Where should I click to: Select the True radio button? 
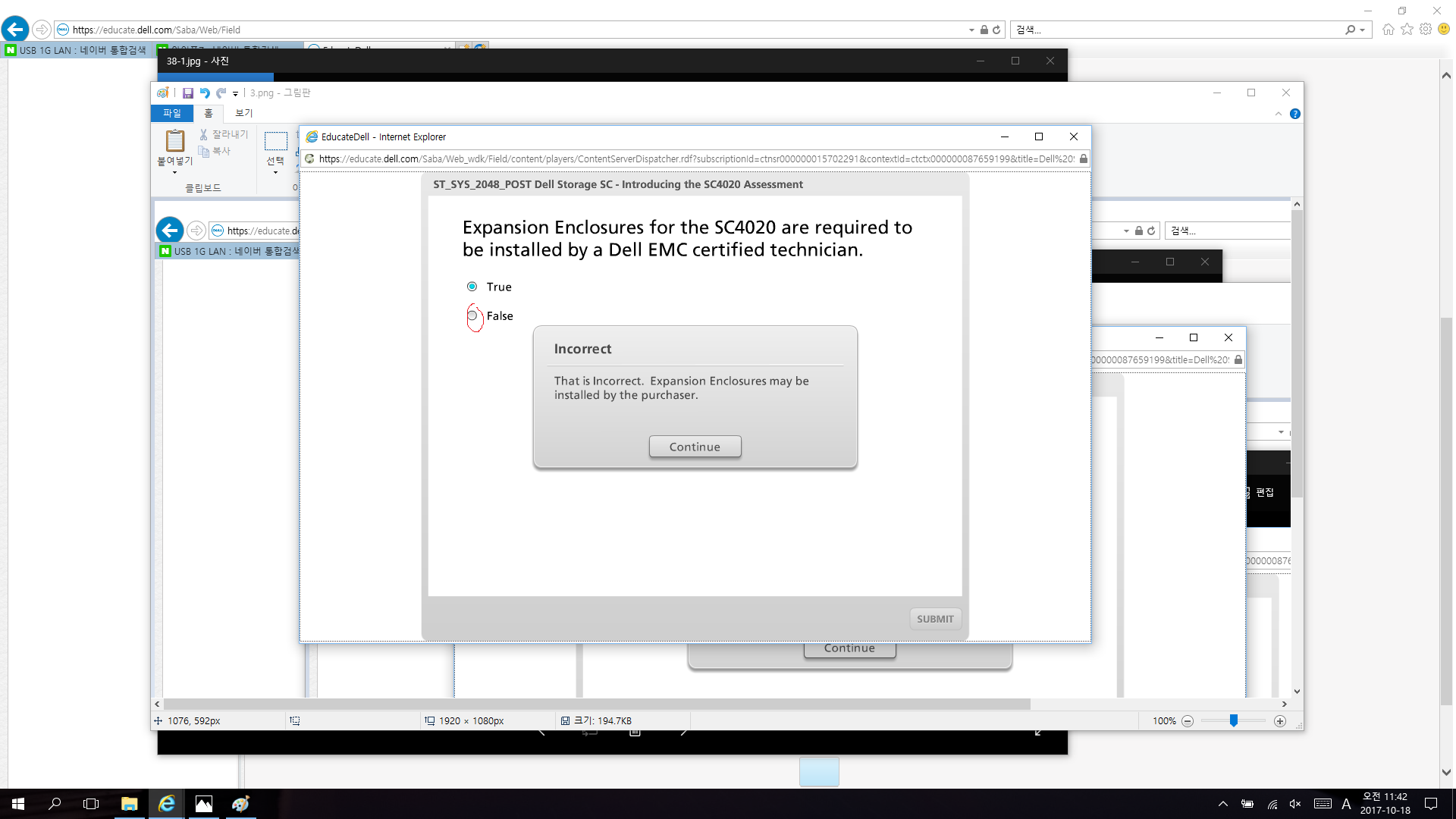click(x=472, y=287)
